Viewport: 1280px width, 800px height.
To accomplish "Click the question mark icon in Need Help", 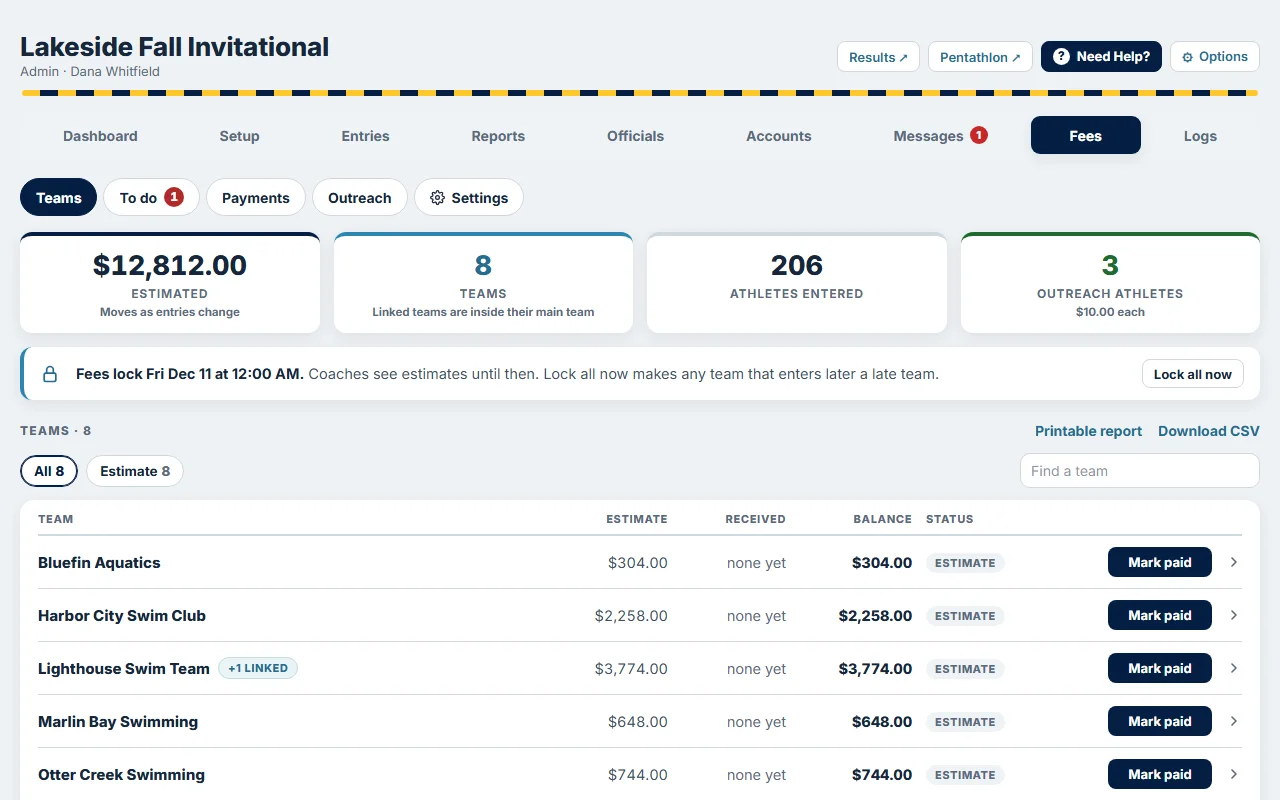I will tap(1061, 57).
